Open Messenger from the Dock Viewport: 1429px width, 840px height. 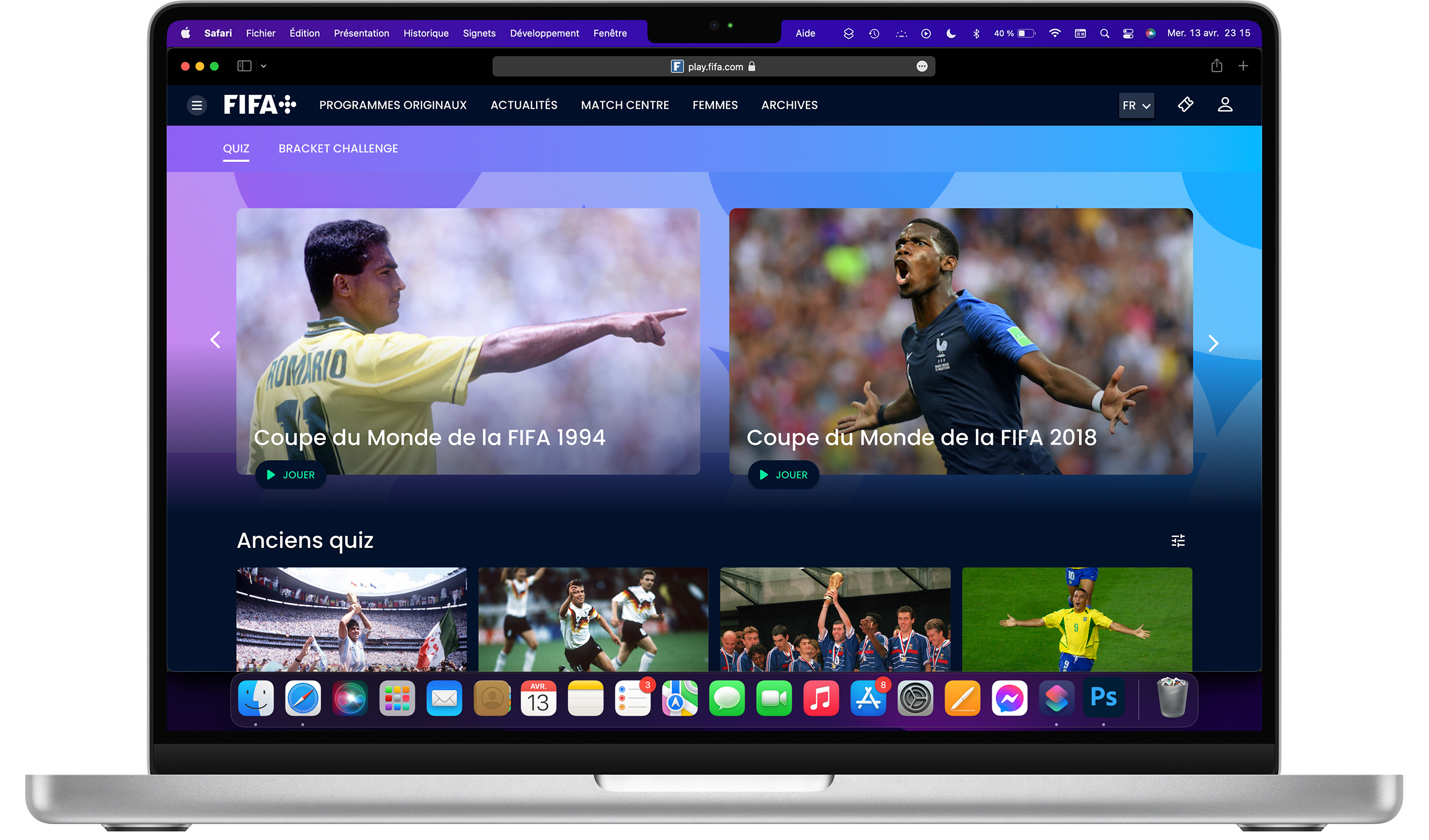pos(1009,698)
